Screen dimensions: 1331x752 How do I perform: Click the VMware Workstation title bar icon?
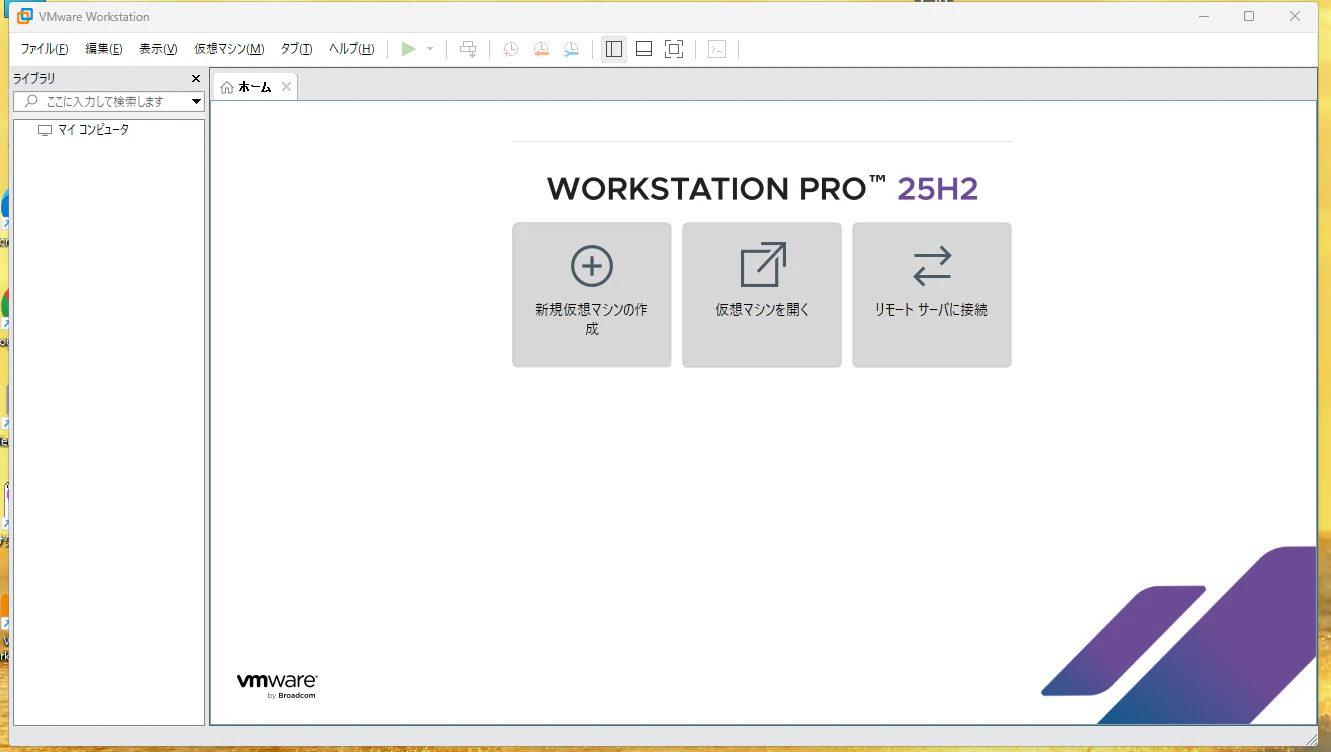click(x=25, y=16)
